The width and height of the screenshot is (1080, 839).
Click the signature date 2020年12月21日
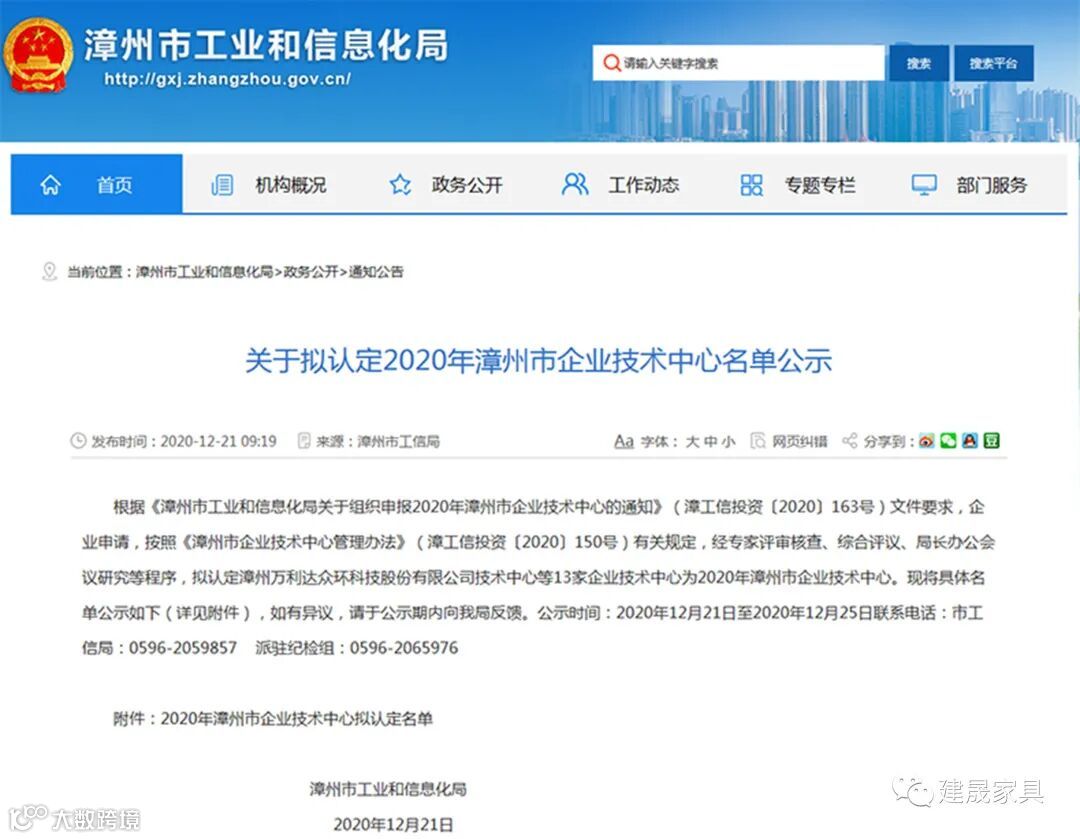click(x=393, y=825)
